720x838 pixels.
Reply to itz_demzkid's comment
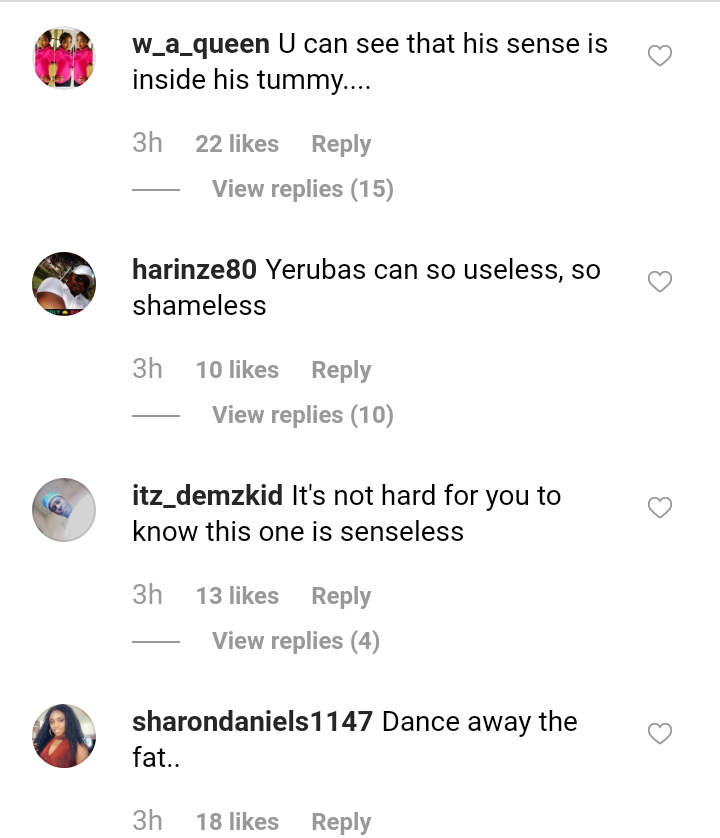click(x=341, y=596)
